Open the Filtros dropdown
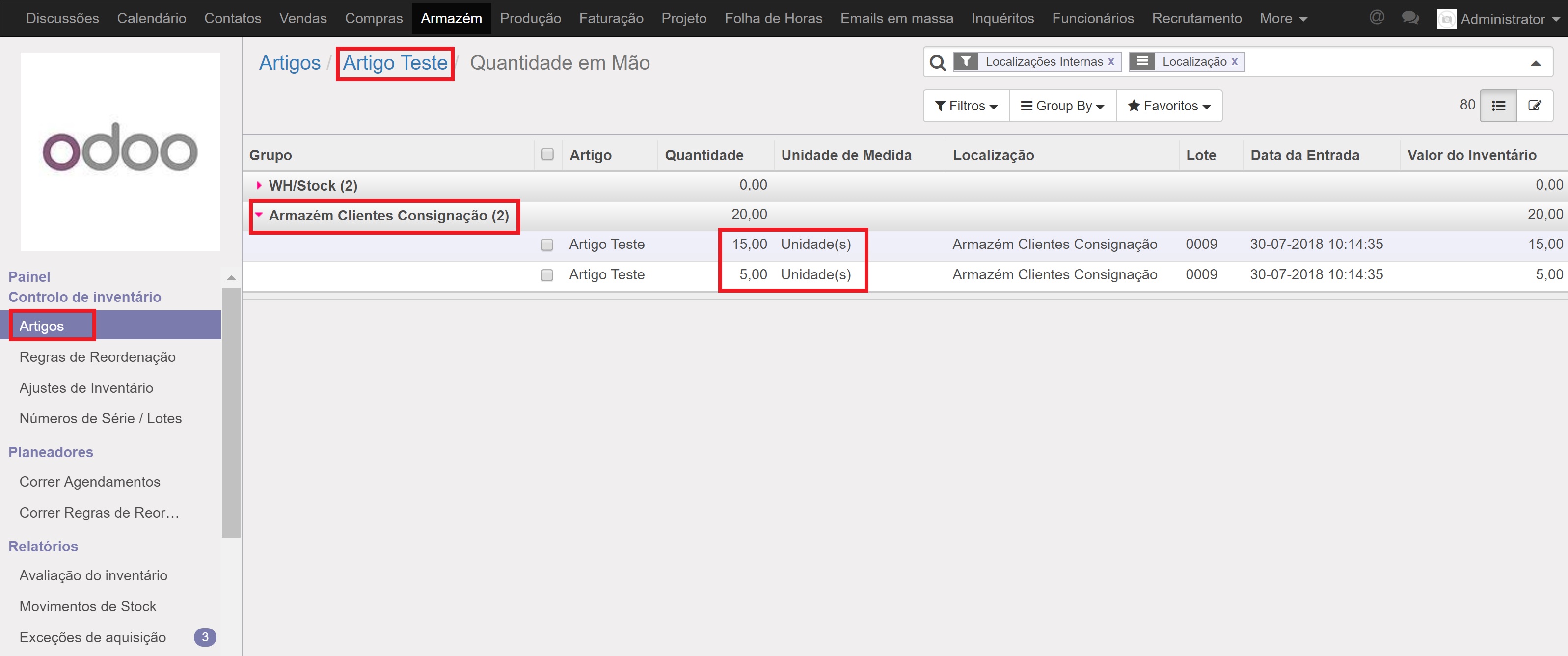Screen dimensions: 1568x656 click(966, 106)
